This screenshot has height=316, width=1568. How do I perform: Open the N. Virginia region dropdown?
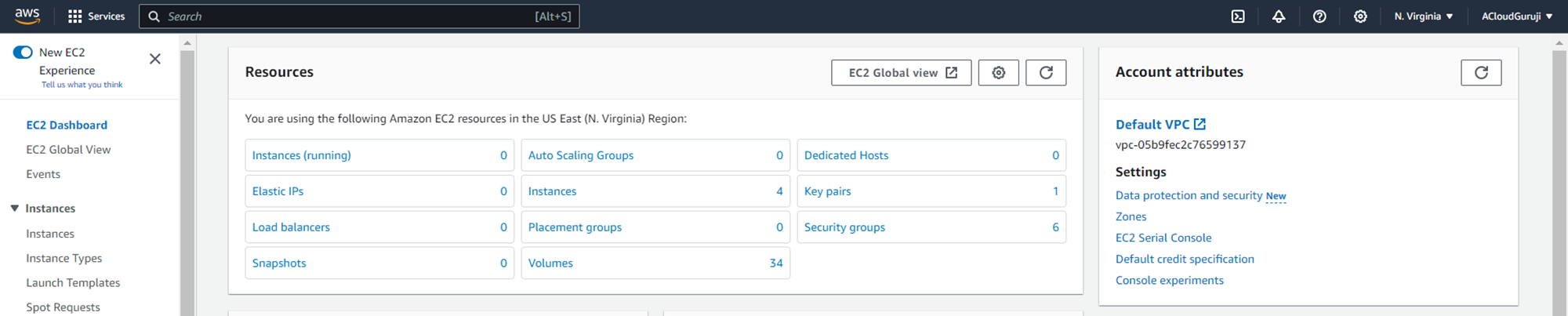pyautogui.click(x=1423, y=16)
